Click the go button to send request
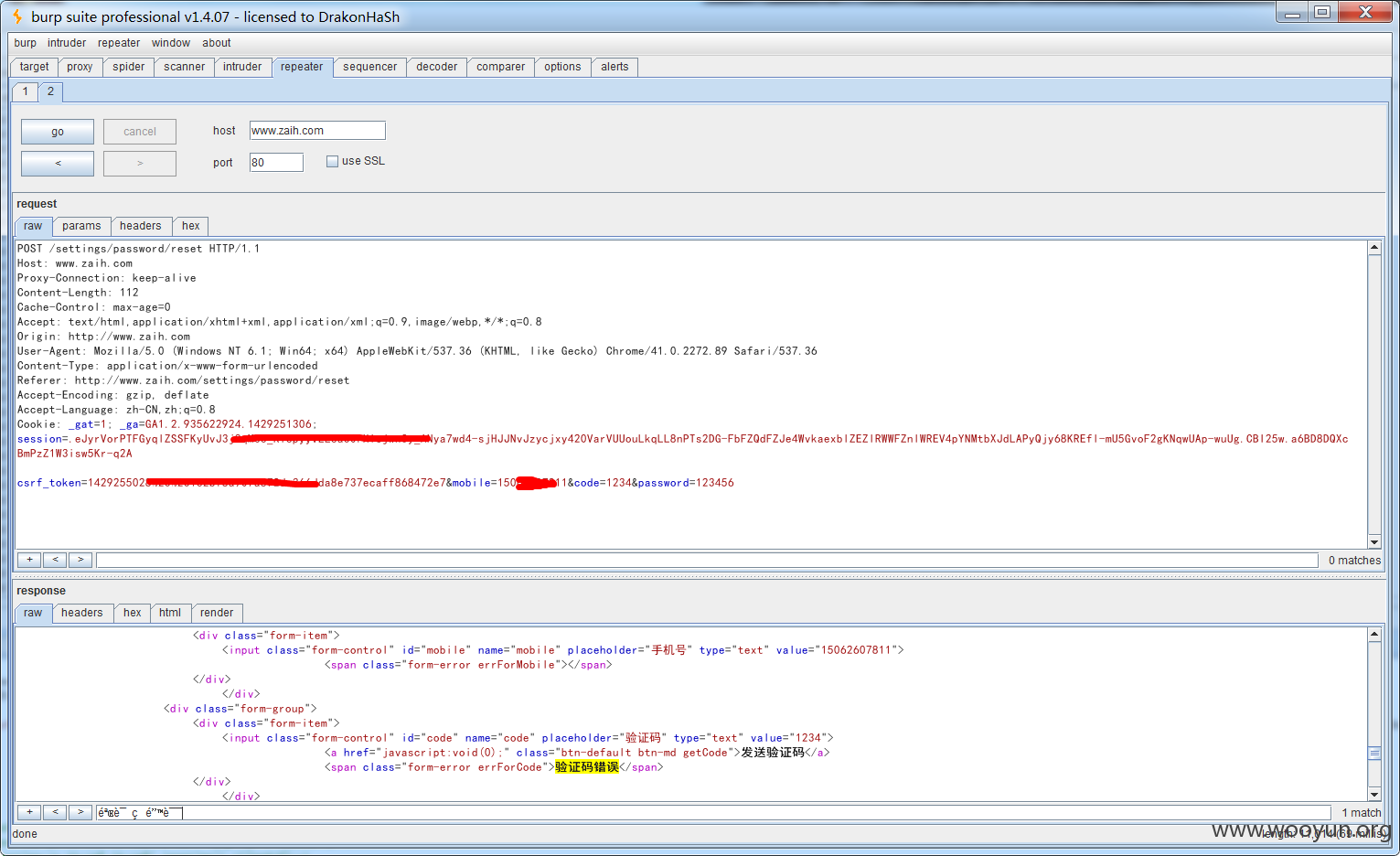This screenshot has width=1400, height=856. tap(58, 132)
